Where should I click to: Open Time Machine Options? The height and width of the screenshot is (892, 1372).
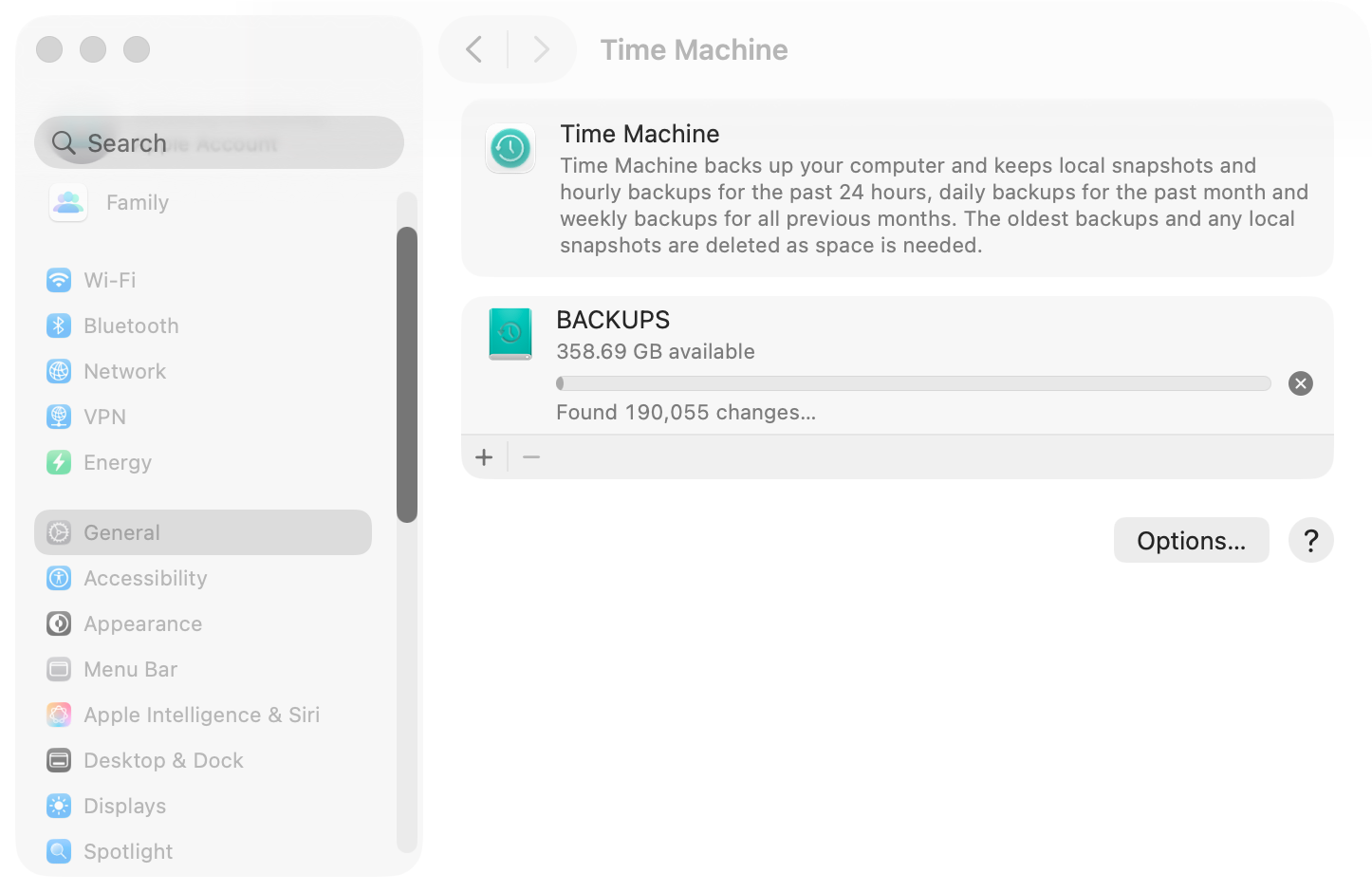(1192, 540)
